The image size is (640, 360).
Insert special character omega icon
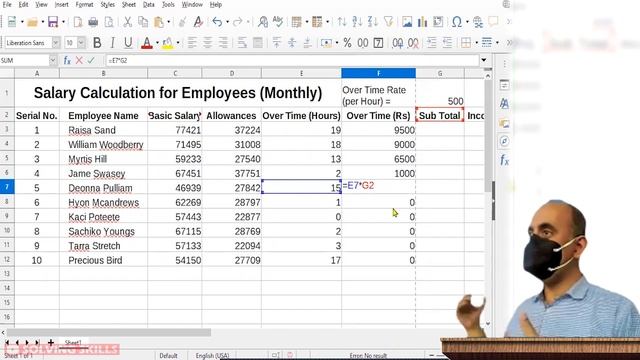click(457, 22)
